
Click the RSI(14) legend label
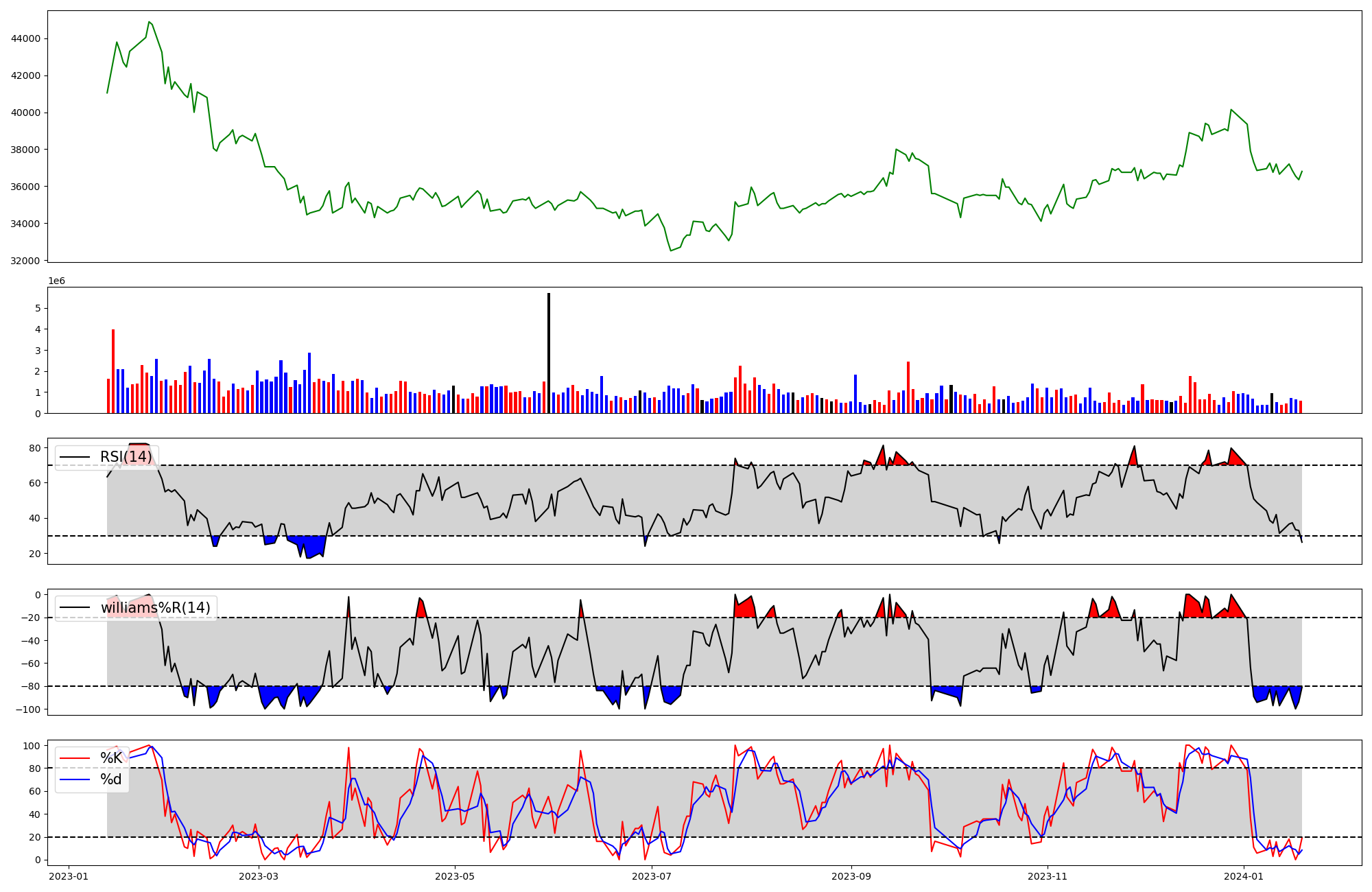point(126,457)
